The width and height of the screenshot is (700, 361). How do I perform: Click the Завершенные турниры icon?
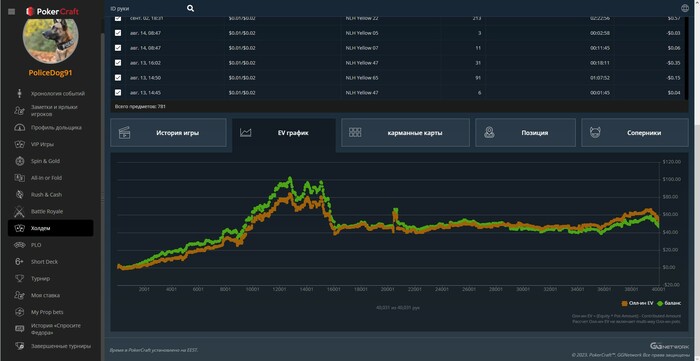click(x=19, y=345)
